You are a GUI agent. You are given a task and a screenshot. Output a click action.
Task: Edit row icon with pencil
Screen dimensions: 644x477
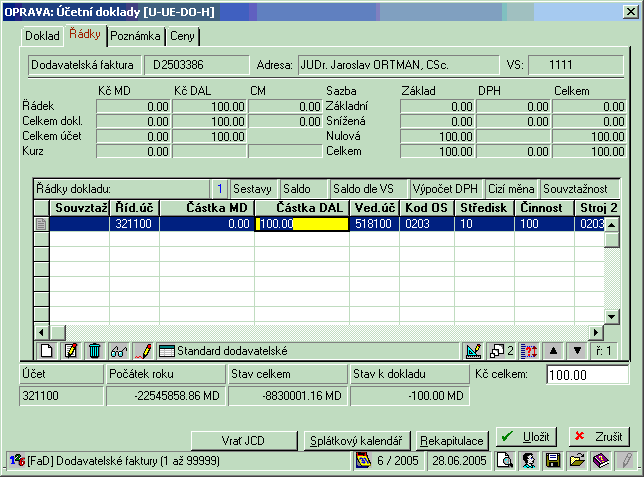pyautogui.click(x=70, y=351)
